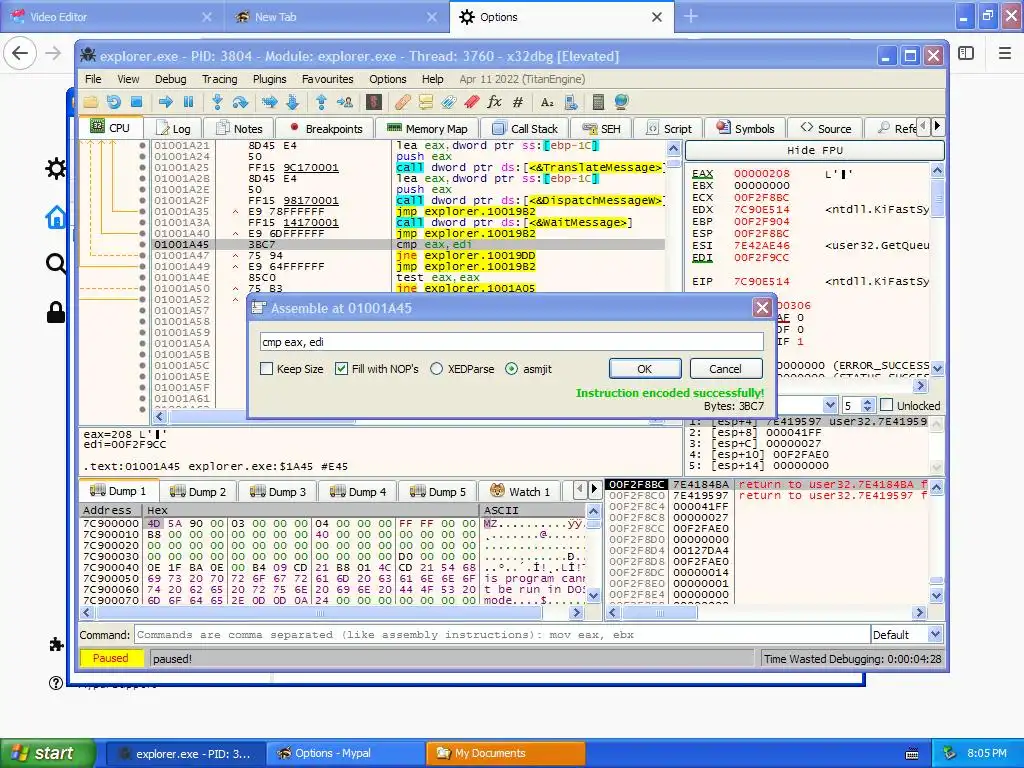Show the Functions view (fx icon)
Image resolution: width=1024 pixels, height=768 pixels.
[x=495, y=102]
